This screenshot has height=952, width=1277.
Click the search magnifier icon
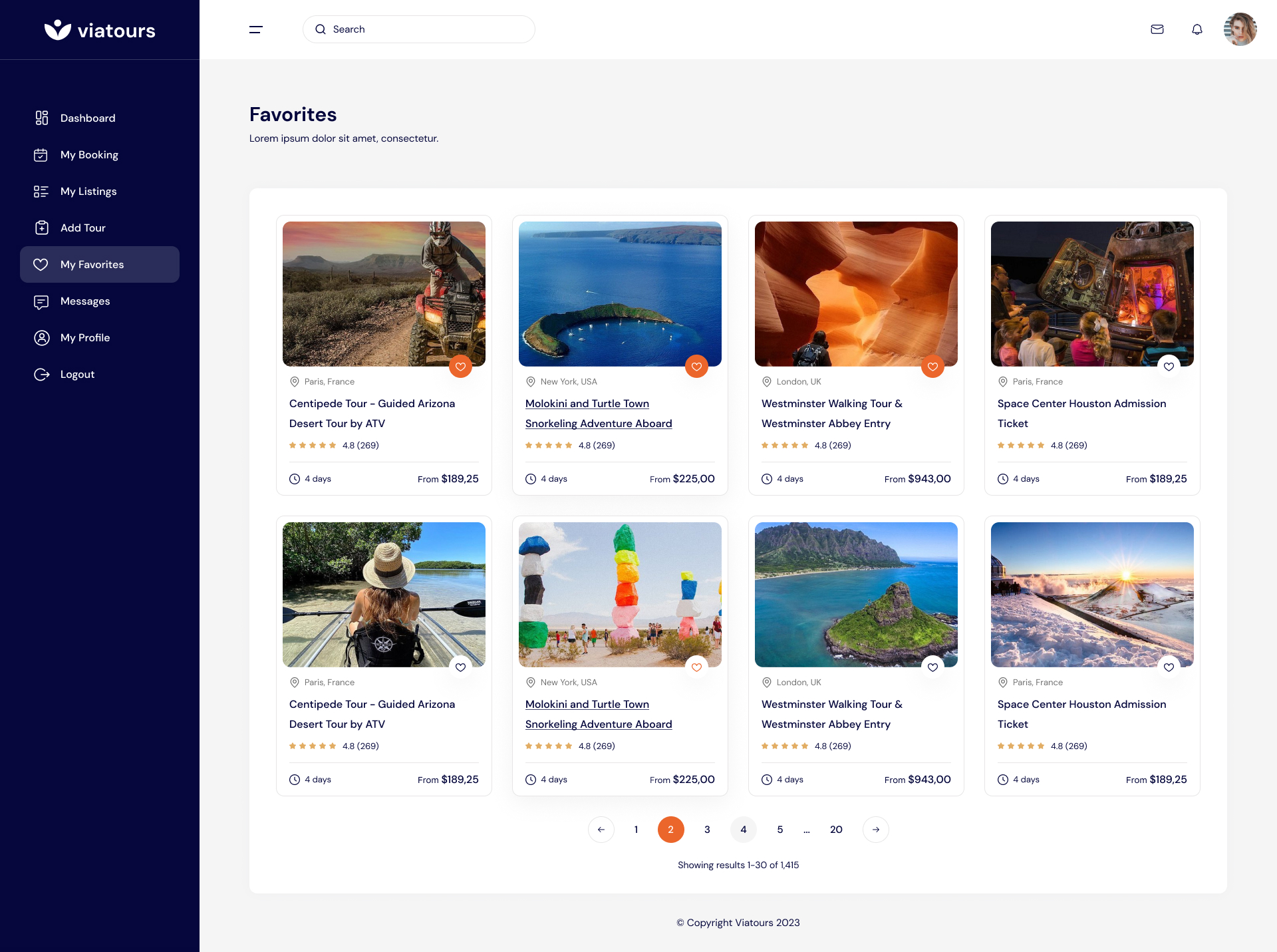pyautogui.click(x=320, y=29)
